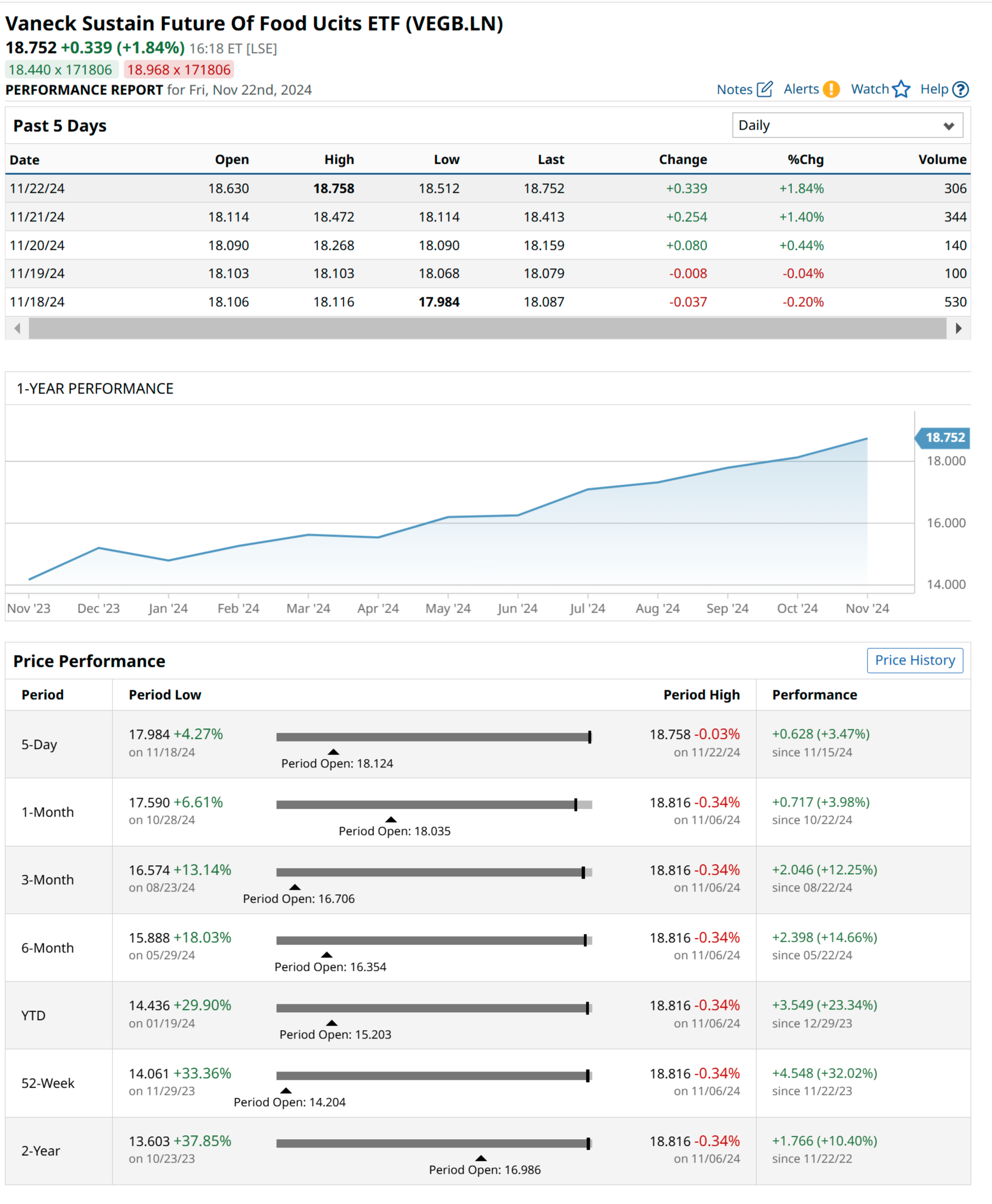Click the 1-Month period range bar
Image resolution: width=992 pixels, height=1204 pixels.
pos(434,804)
